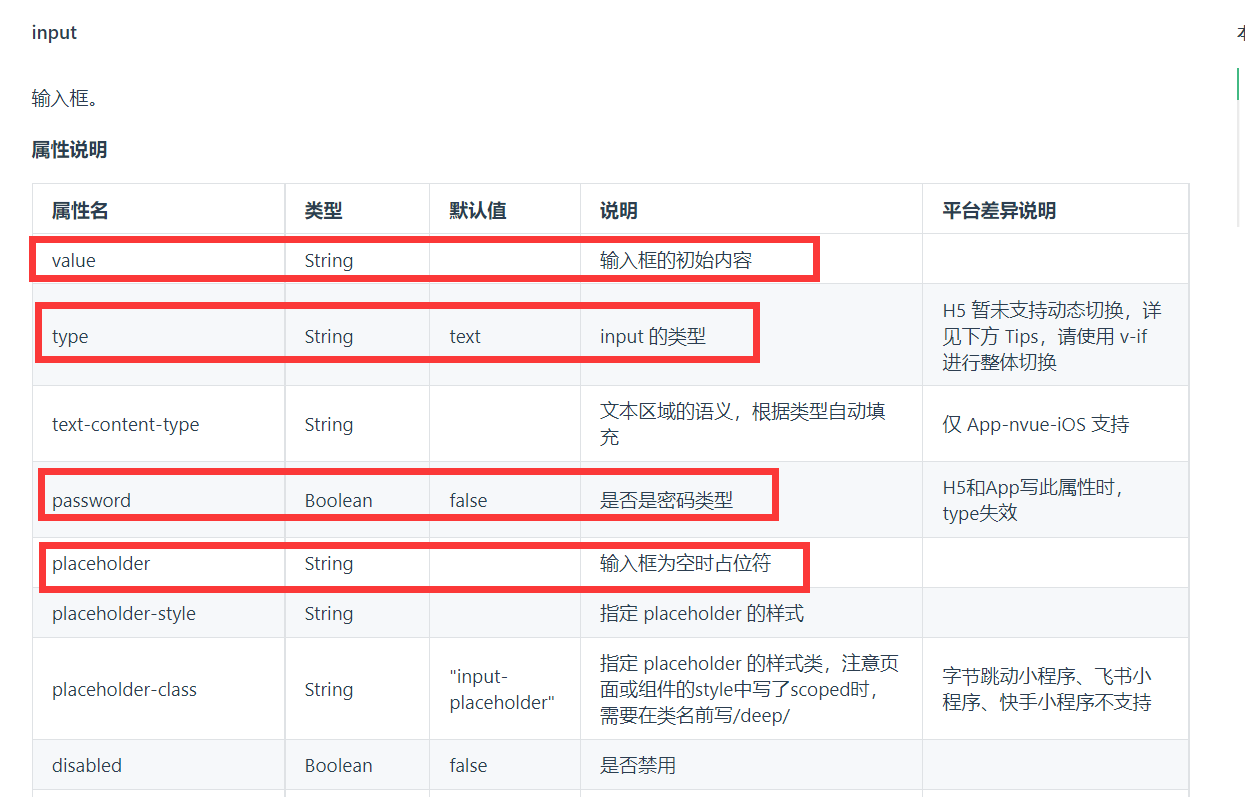Select the description "input 的类型"
This screenshot has height=797, width=1245.
click(653, 337)
